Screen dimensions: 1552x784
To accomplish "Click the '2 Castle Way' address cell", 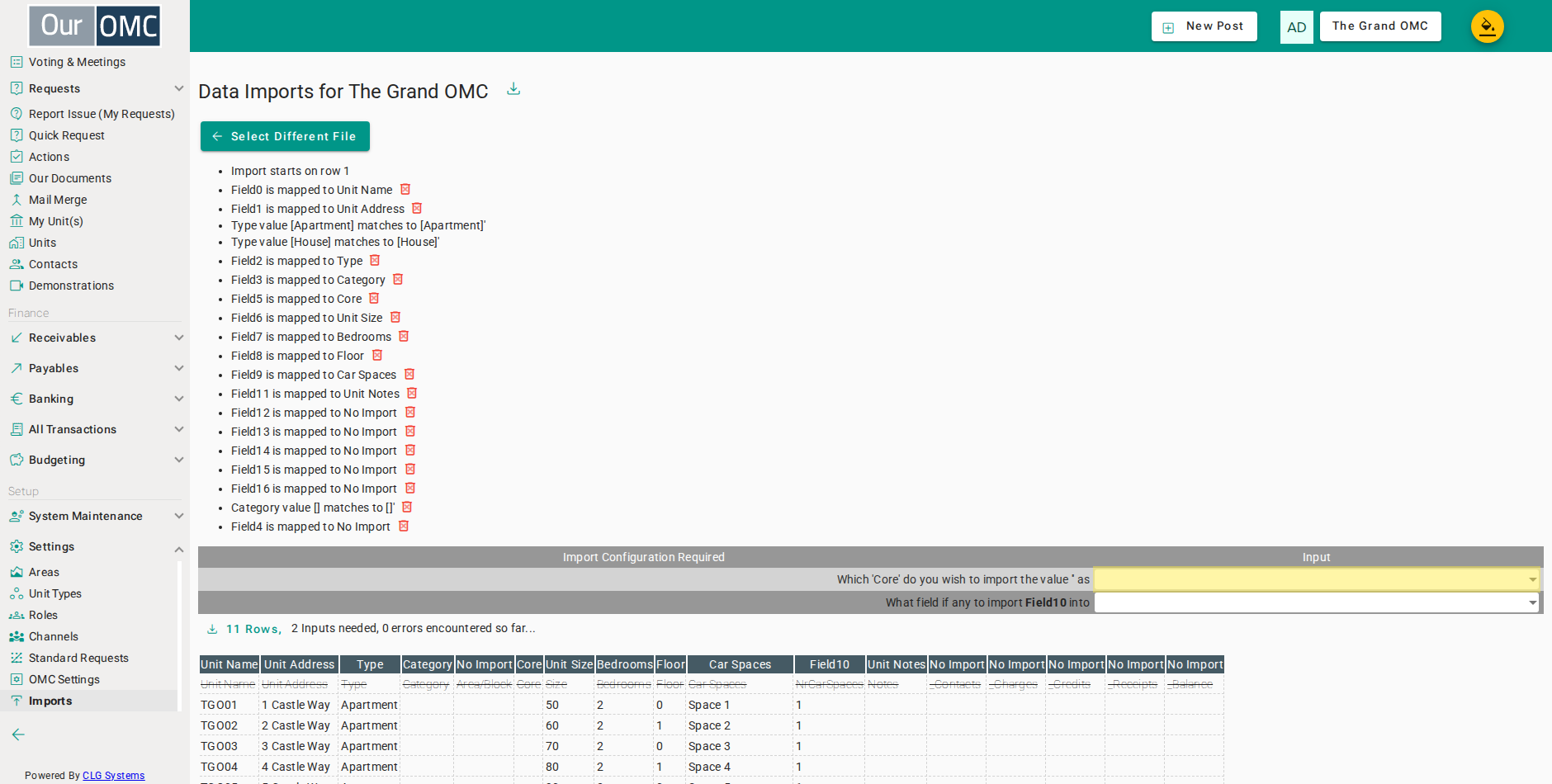I will [299, 725].
